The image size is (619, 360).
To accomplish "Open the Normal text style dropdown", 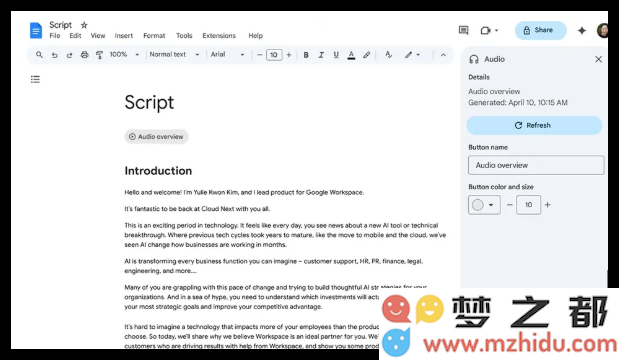I will [174, 54].
